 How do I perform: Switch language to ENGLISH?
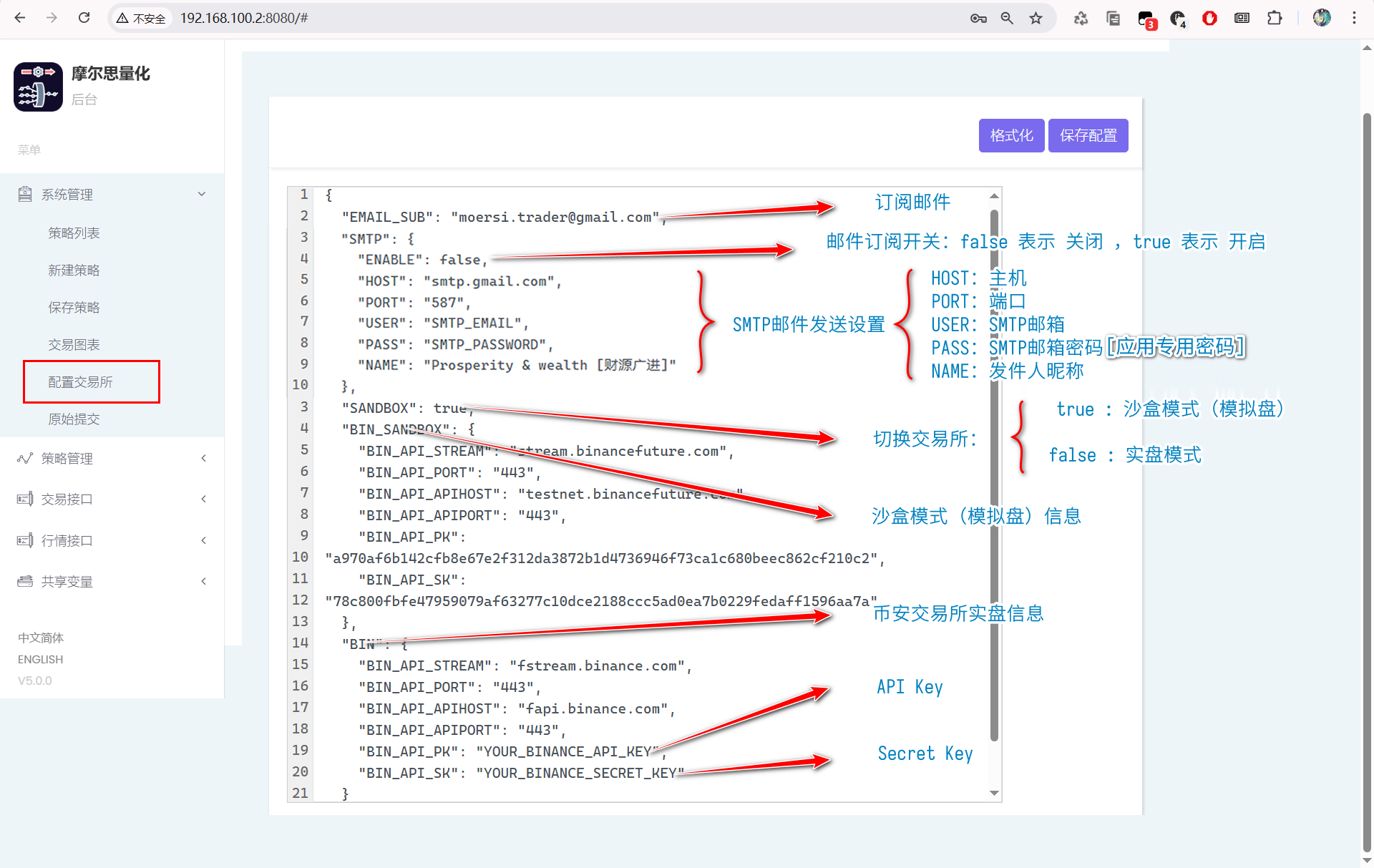[40, 659]
